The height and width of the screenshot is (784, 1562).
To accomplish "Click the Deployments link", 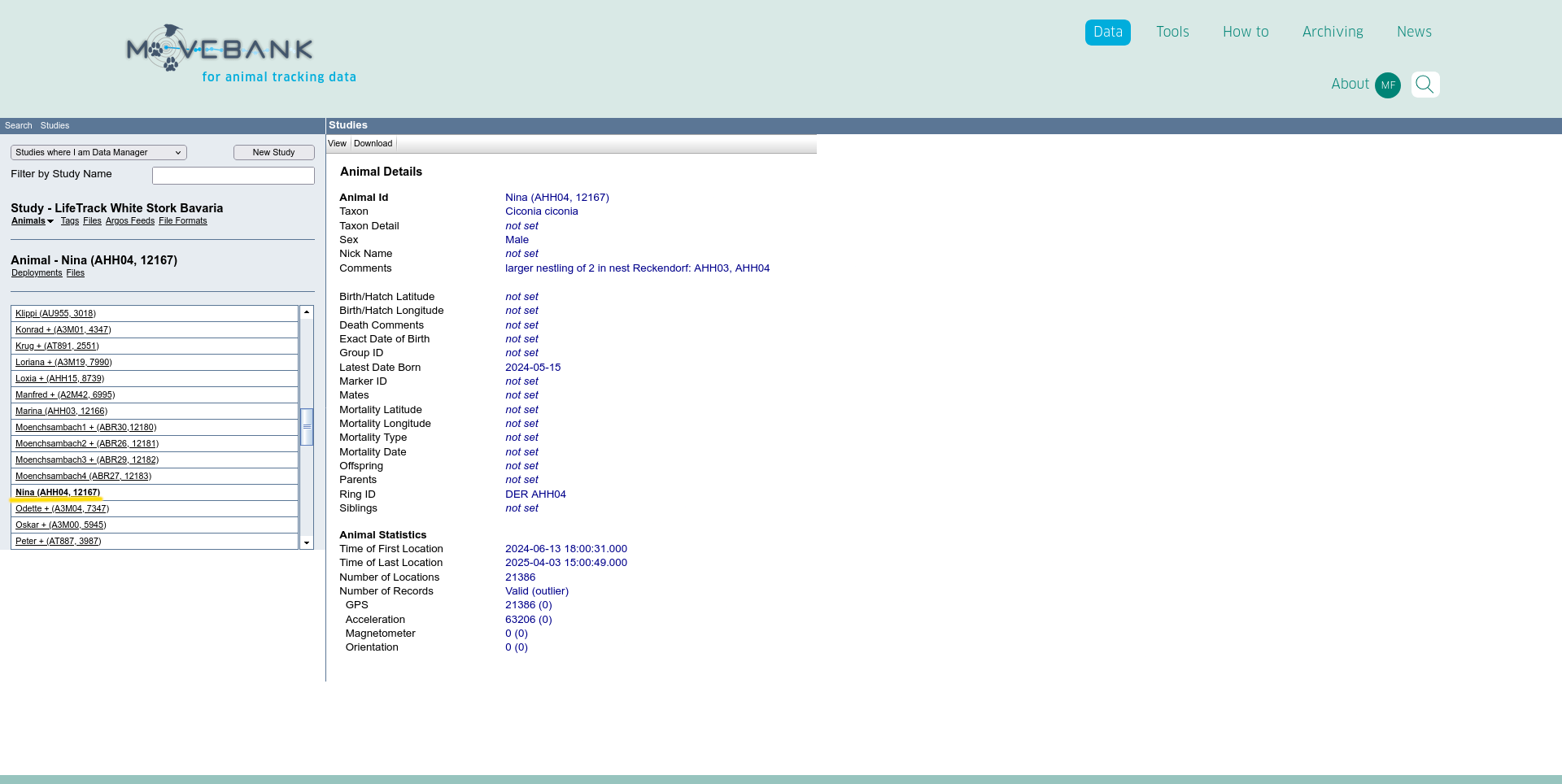I will pos(37,273).
